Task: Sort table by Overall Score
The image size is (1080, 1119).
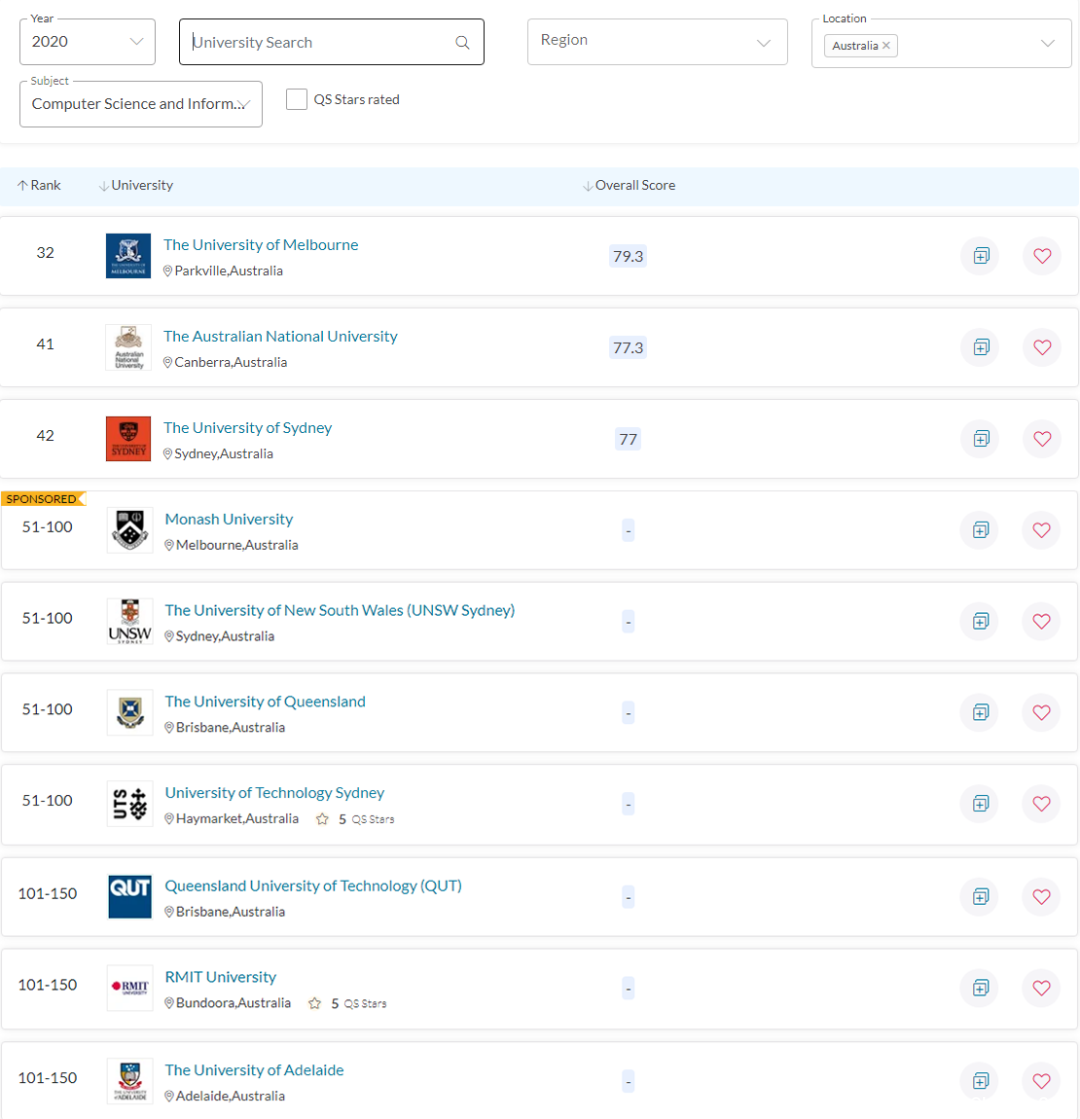Action: (x=629, y=186)
